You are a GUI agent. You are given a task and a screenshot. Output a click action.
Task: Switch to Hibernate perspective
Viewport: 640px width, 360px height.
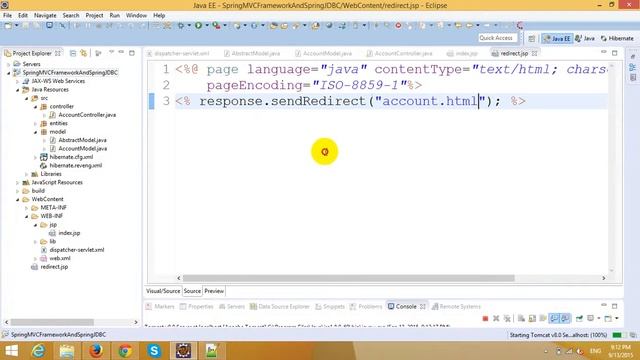coord(617,38)
